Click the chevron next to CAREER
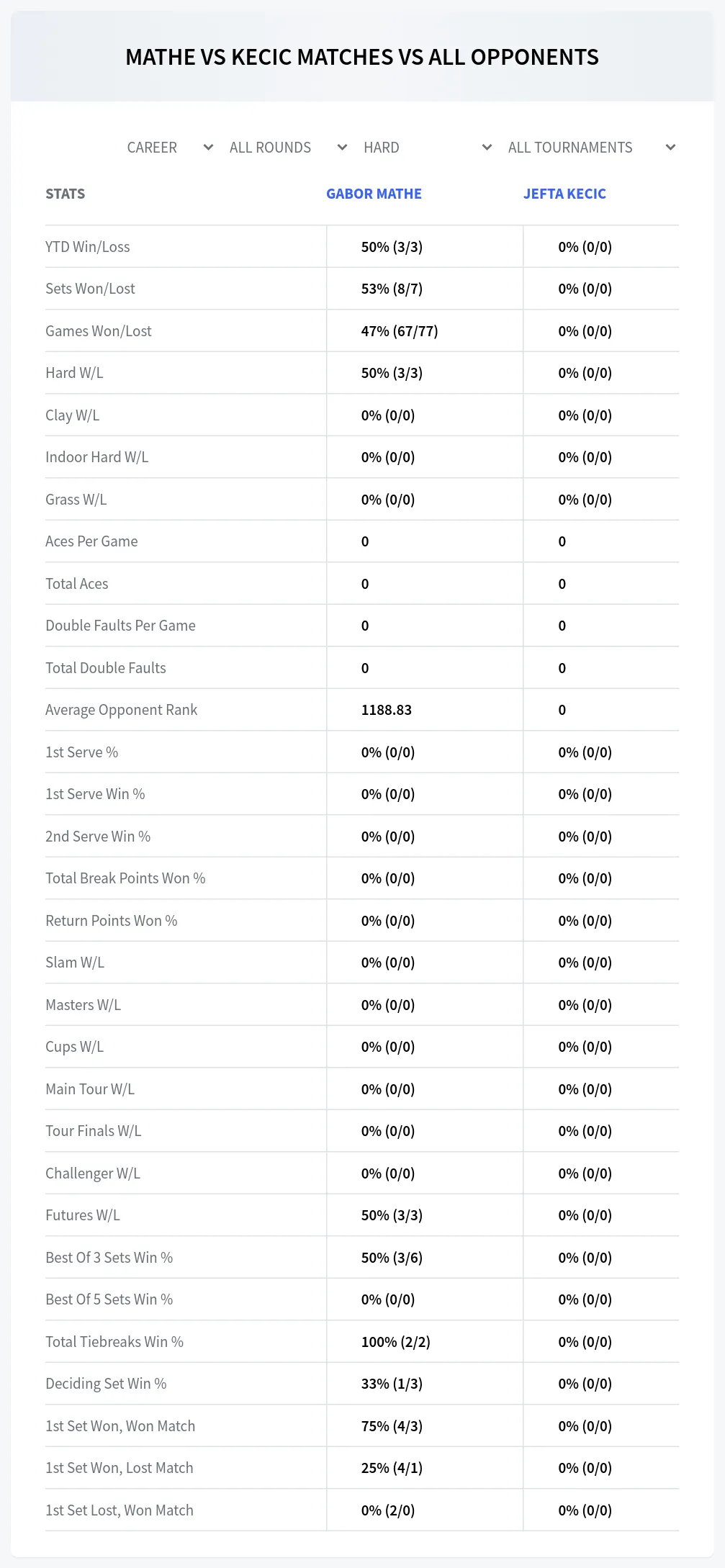 [x=208, y=148]
